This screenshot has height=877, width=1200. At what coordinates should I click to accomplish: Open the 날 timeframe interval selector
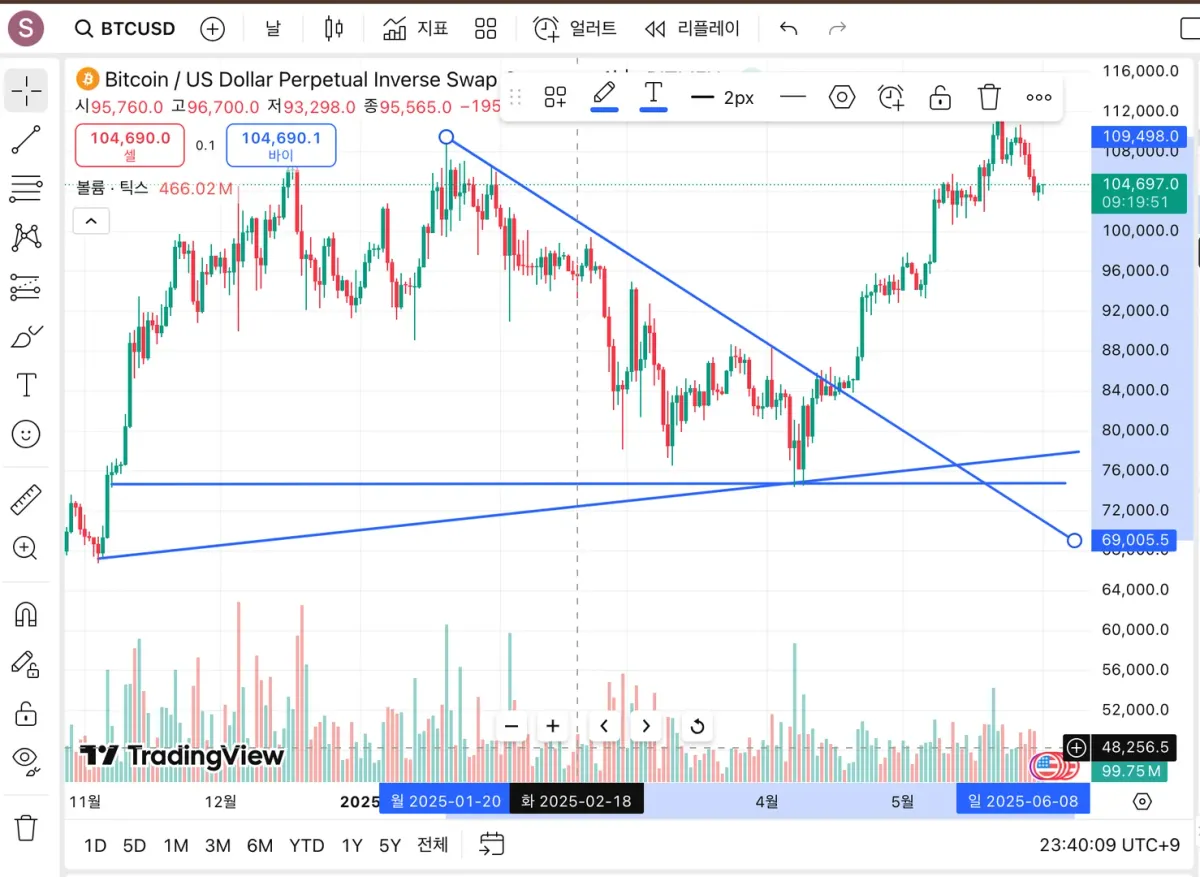pos(273,29)
